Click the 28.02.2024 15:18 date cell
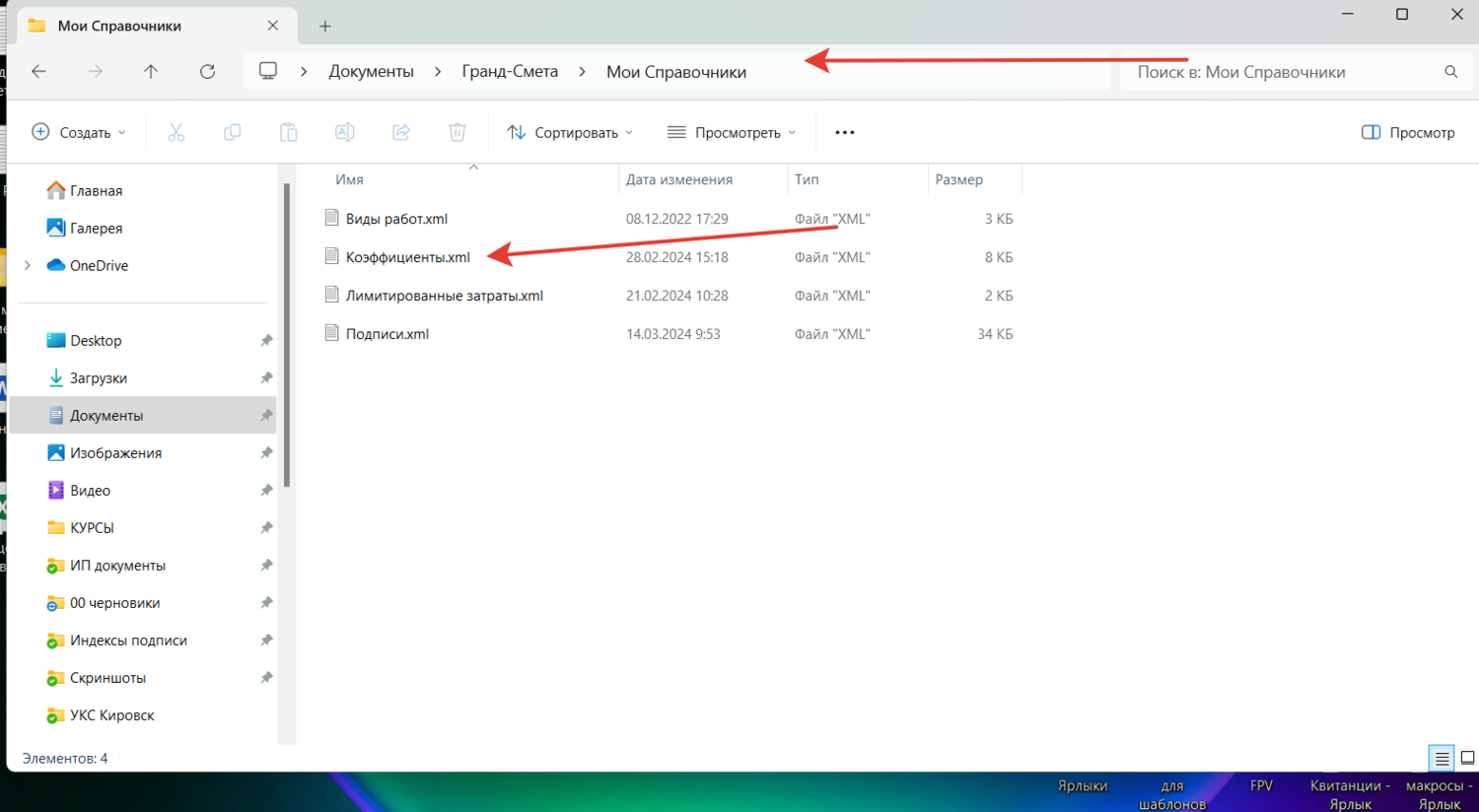 click(677, 257)
